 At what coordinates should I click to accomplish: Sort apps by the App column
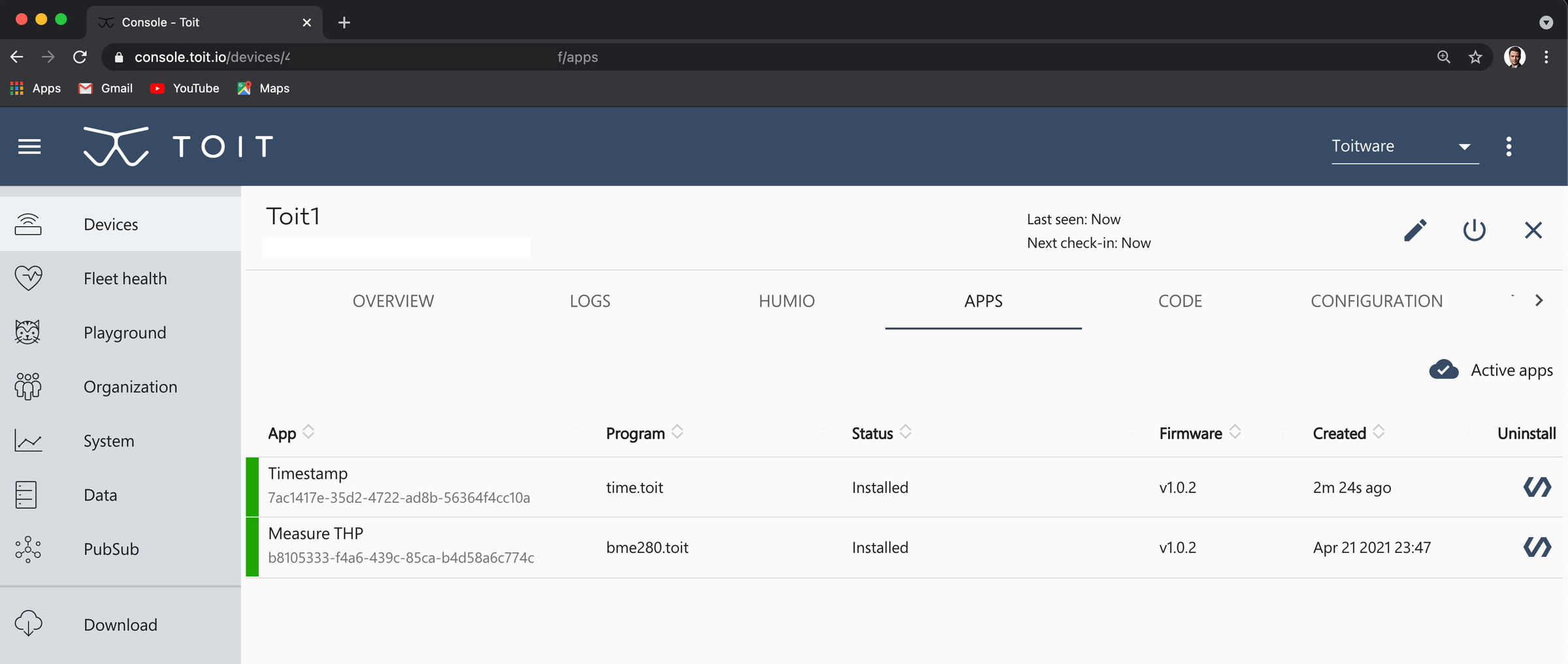pyautogui.click(x=309, y=433)
